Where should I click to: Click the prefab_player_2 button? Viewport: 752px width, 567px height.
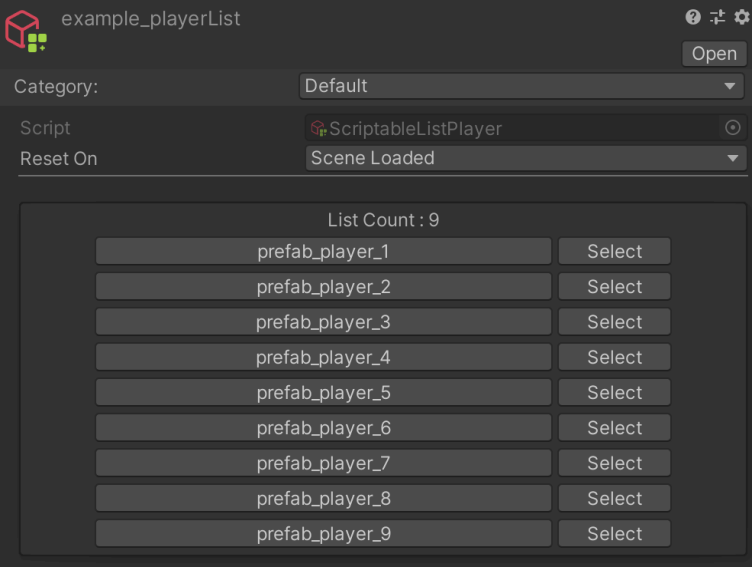[x=323, y=287]
